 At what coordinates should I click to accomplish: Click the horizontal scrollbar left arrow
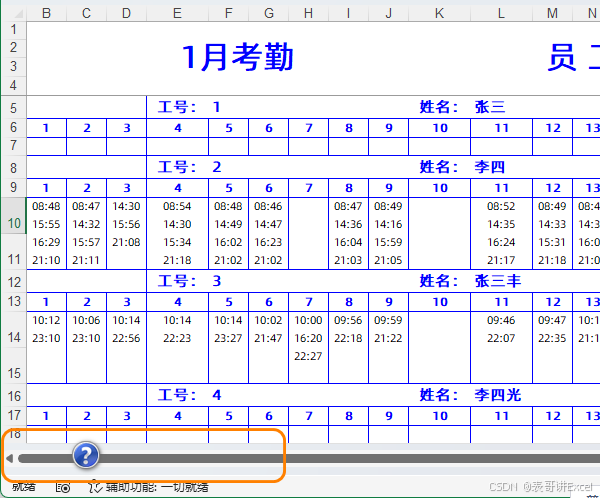(9, 458)
